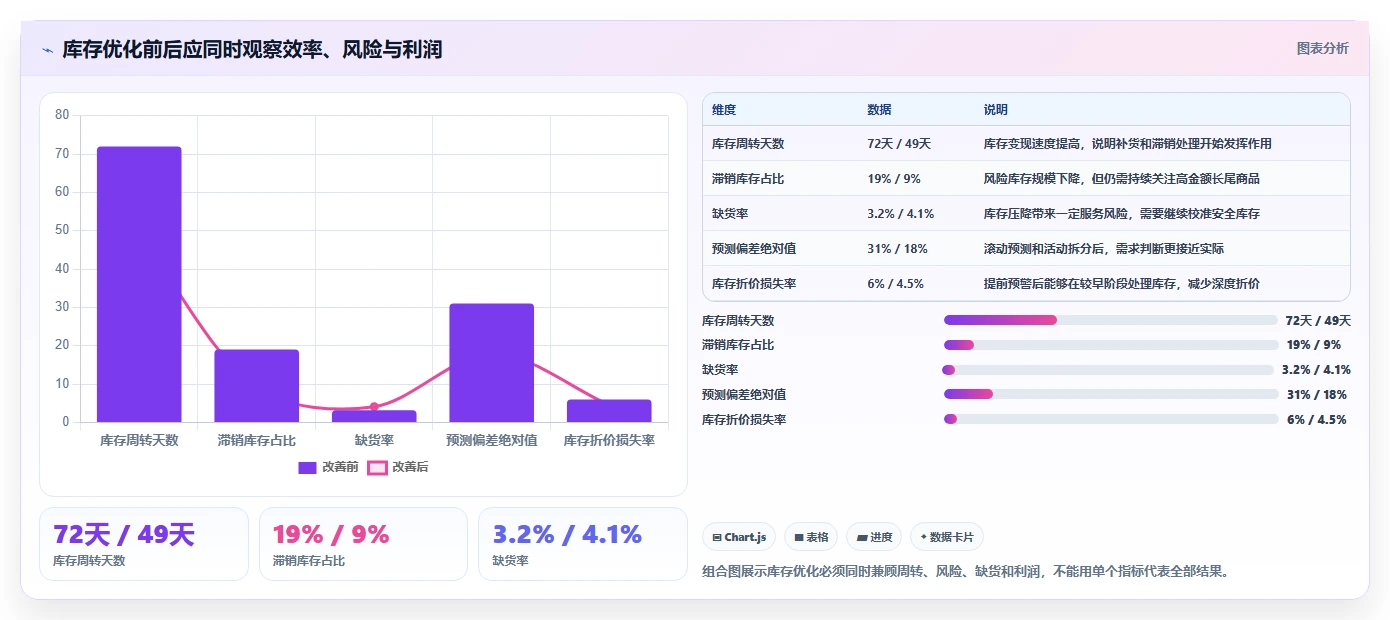Click the 进度 tag

tap(874, 537)
